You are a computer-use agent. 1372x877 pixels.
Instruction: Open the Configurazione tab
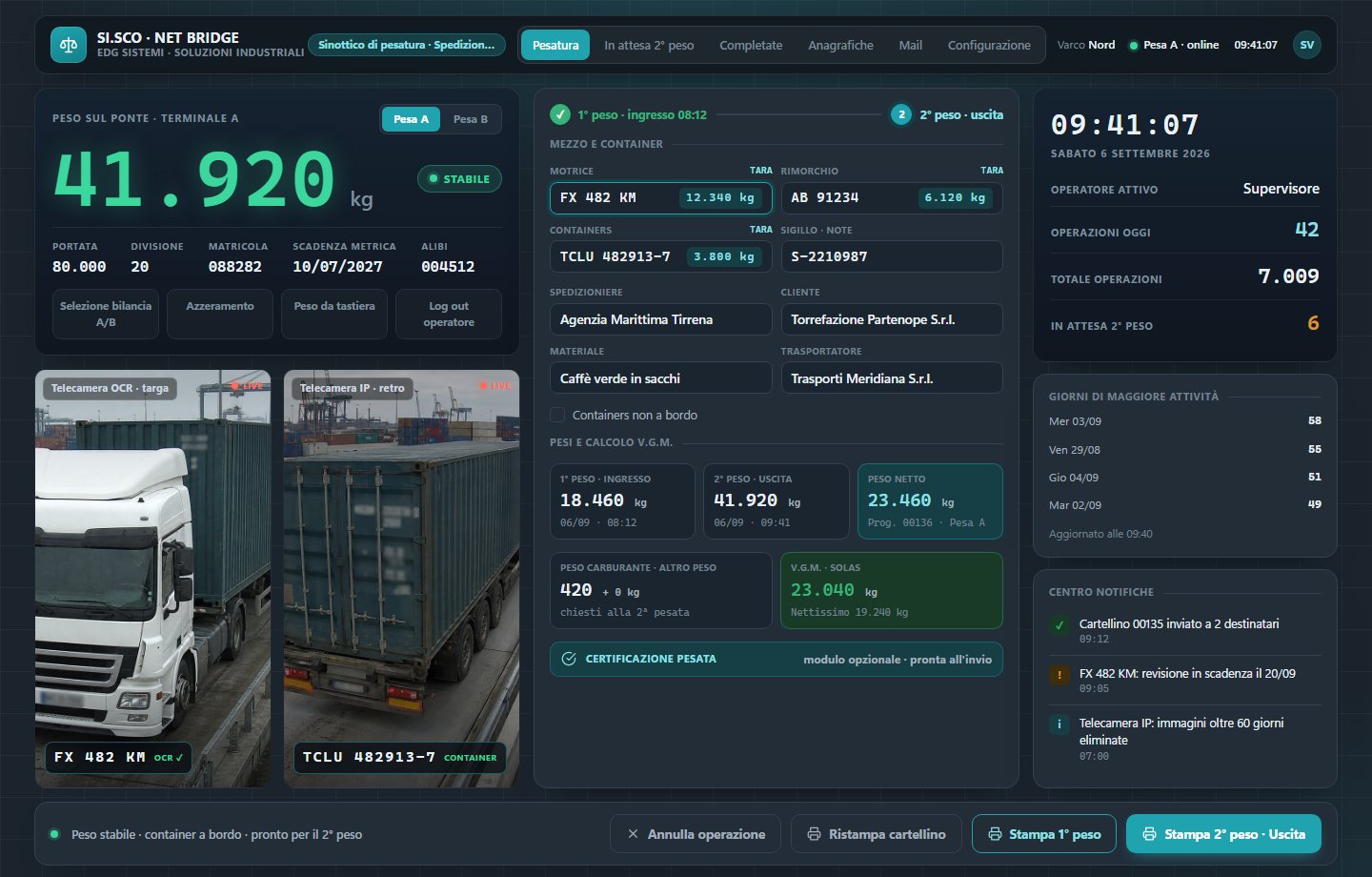[989, 45]
